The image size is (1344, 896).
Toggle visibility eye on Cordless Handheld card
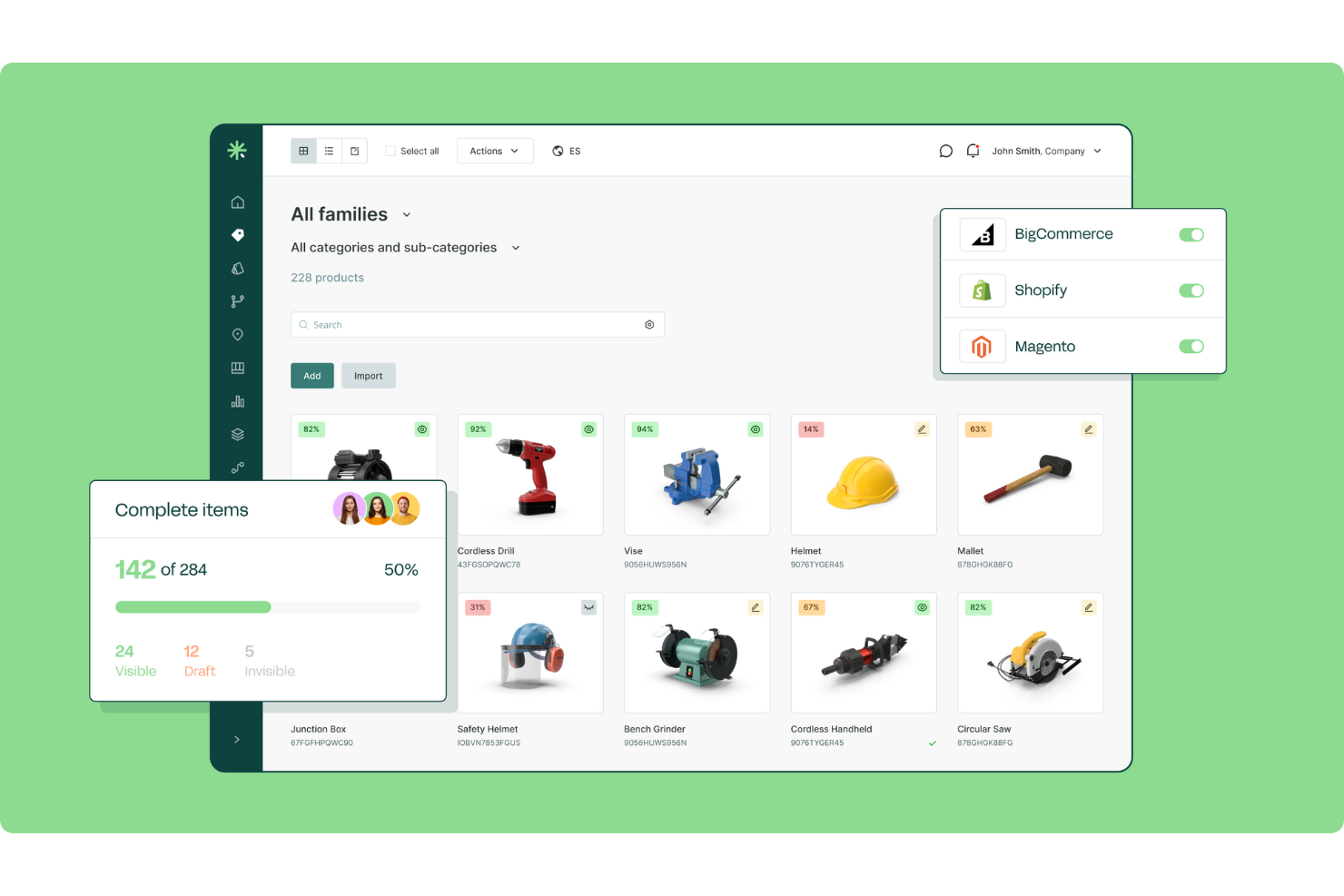[x=922, y=607]
